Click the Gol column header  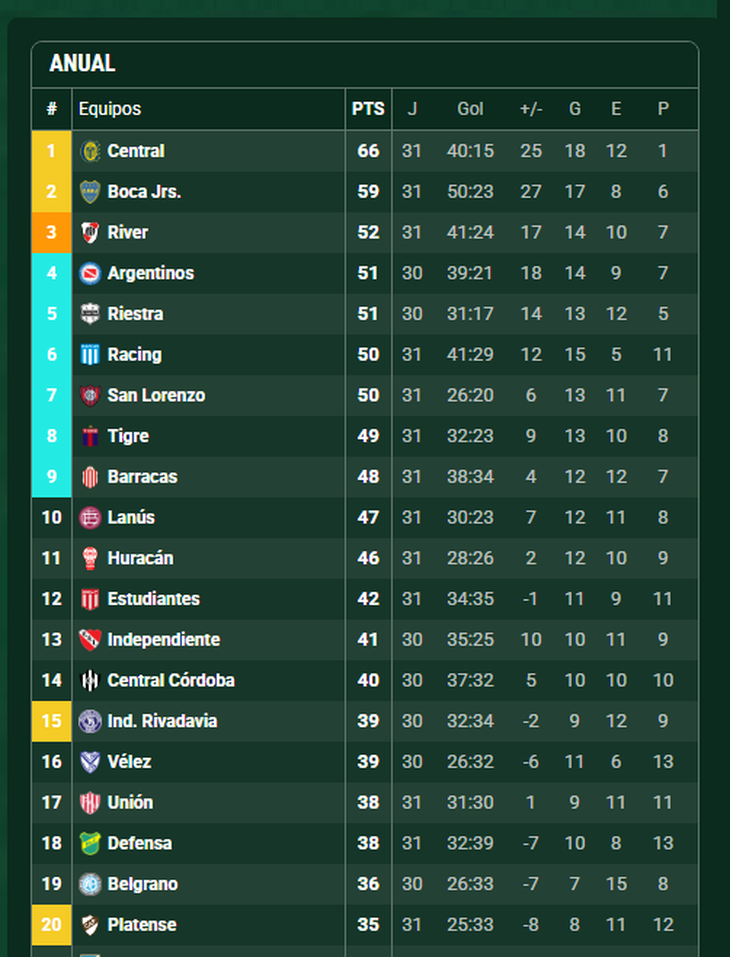click(470, 109)
